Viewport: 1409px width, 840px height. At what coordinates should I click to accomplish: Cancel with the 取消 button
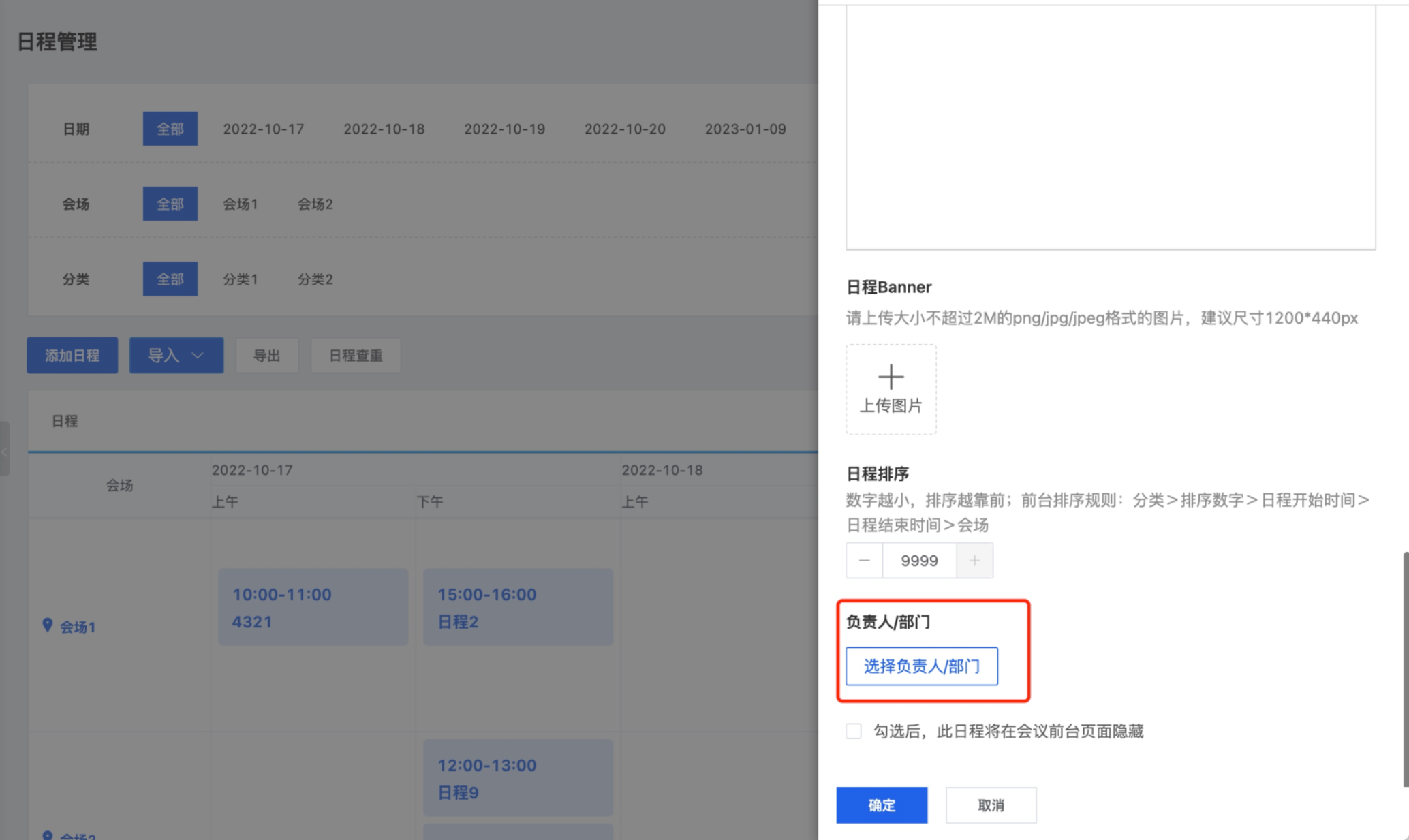991,805
